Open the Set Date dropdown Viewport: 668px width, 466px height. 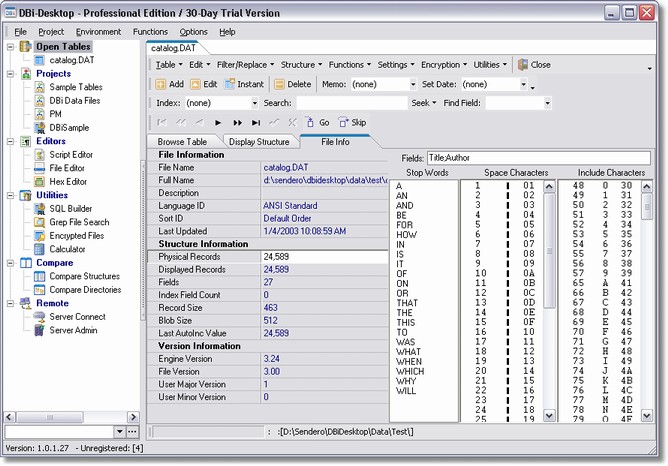pyautogui.click(x=523, y=84)
